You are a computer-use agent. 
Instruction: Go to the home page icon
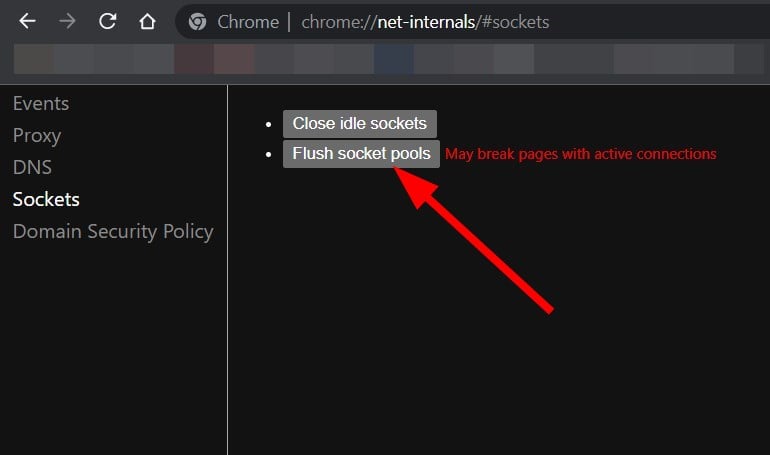[147, 21]
